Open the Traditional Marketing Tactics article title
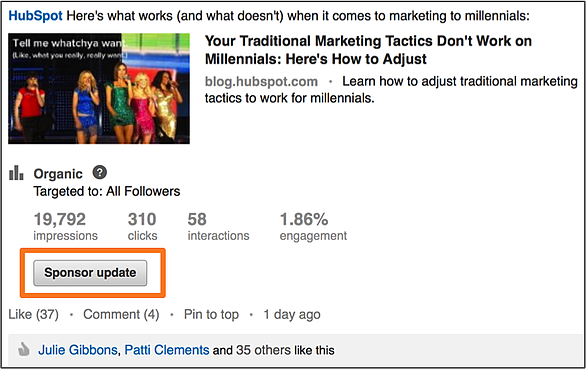Viewport: 586px width, 369px height. pos(368,50)
